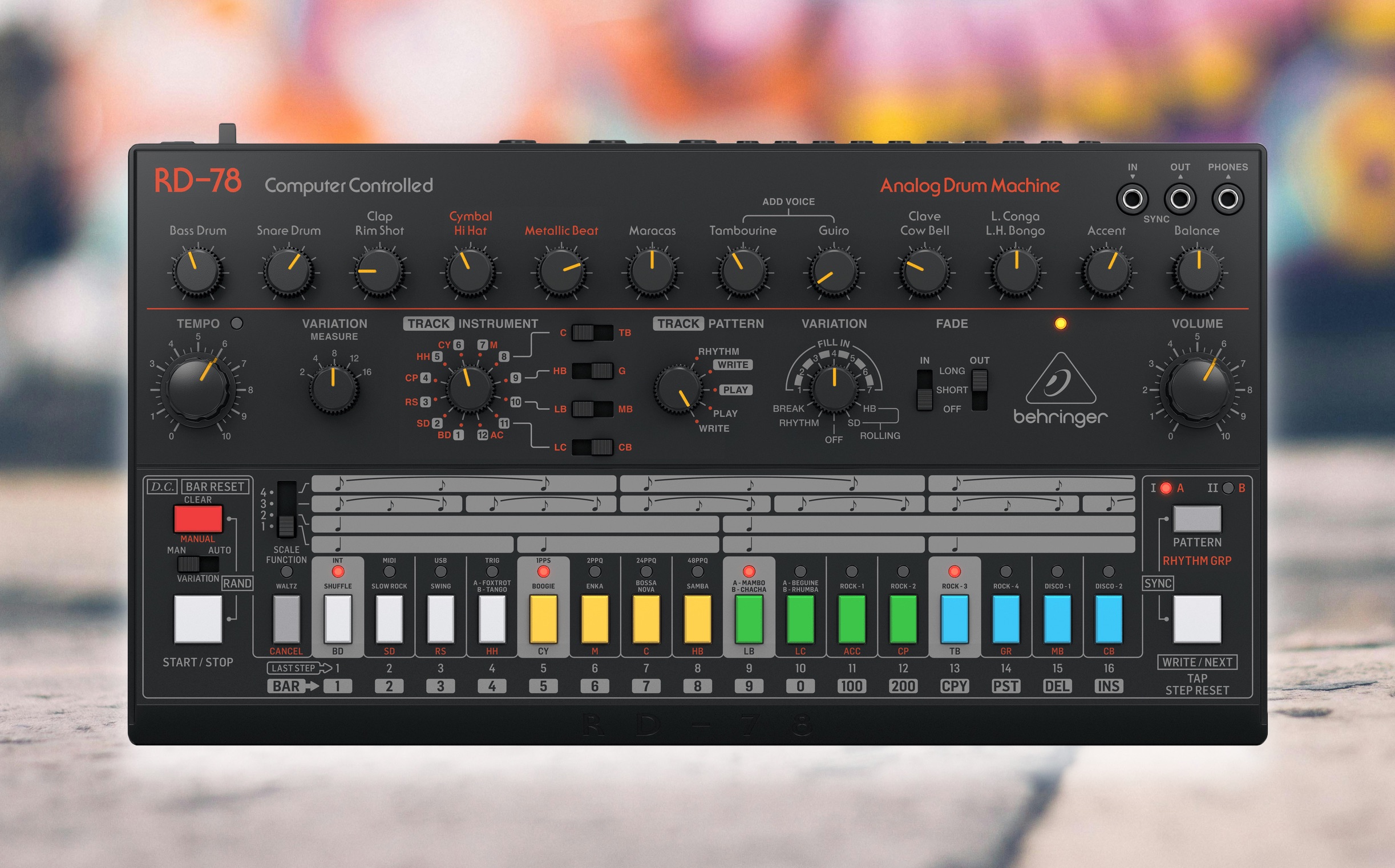Click the Track Pattern mode knob
Screen dimensions: 1395x868
[679, 389]
